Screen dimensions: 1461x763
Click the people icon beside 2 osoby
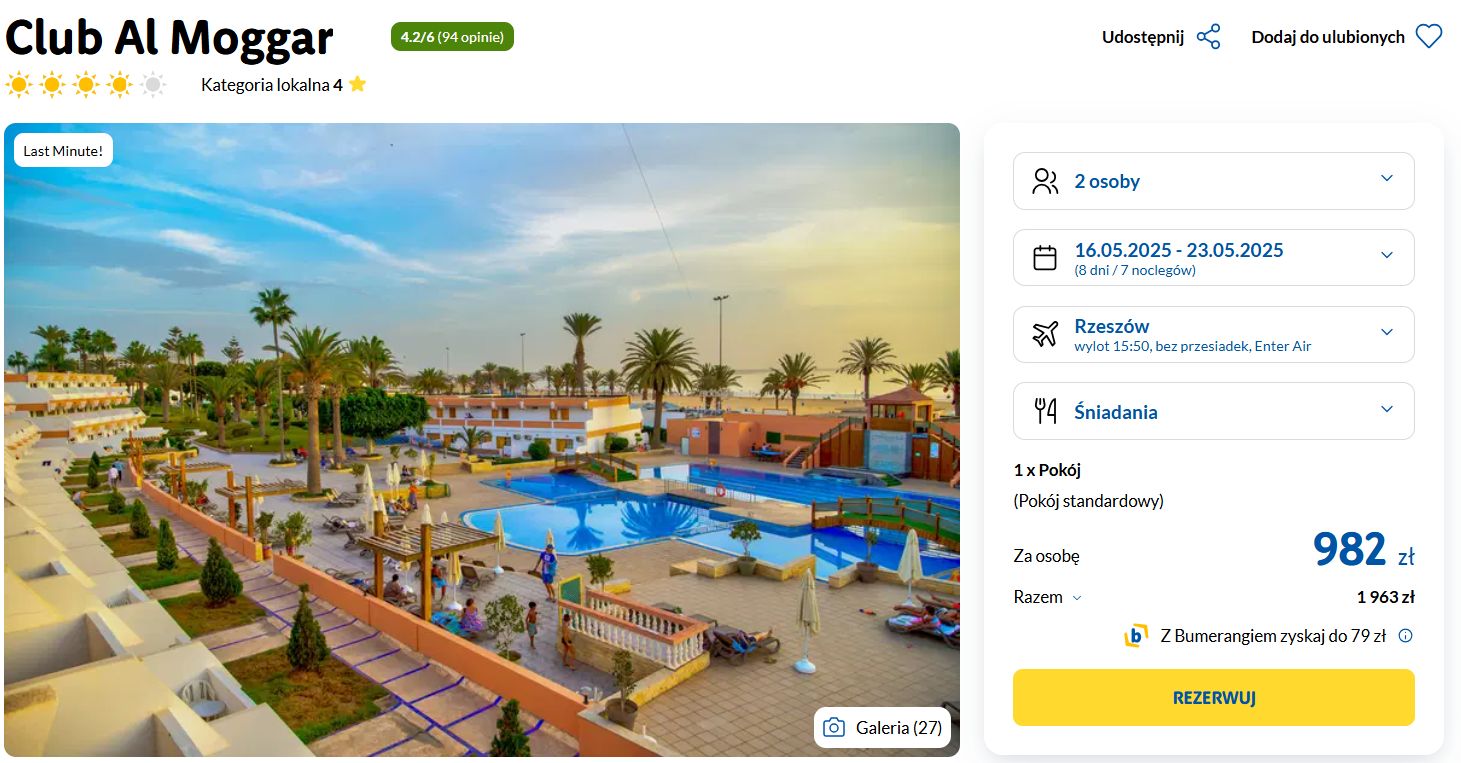1045,181
